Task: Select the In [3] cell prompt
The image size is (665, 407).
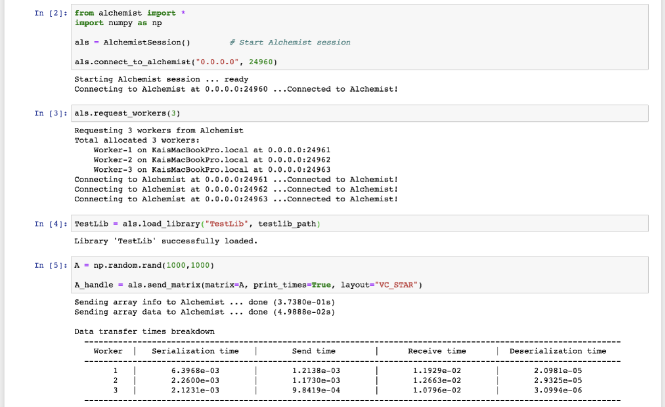Action: click(50, 113)
